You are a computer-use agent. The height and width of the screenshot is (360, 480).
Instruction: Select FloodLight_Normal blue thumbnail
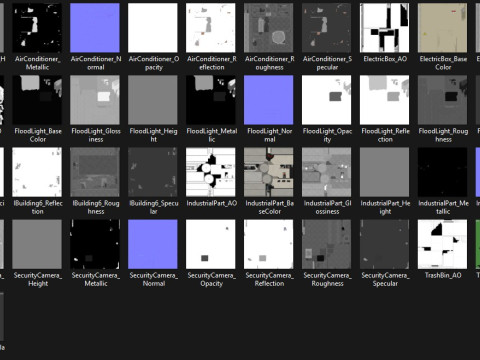269,100
